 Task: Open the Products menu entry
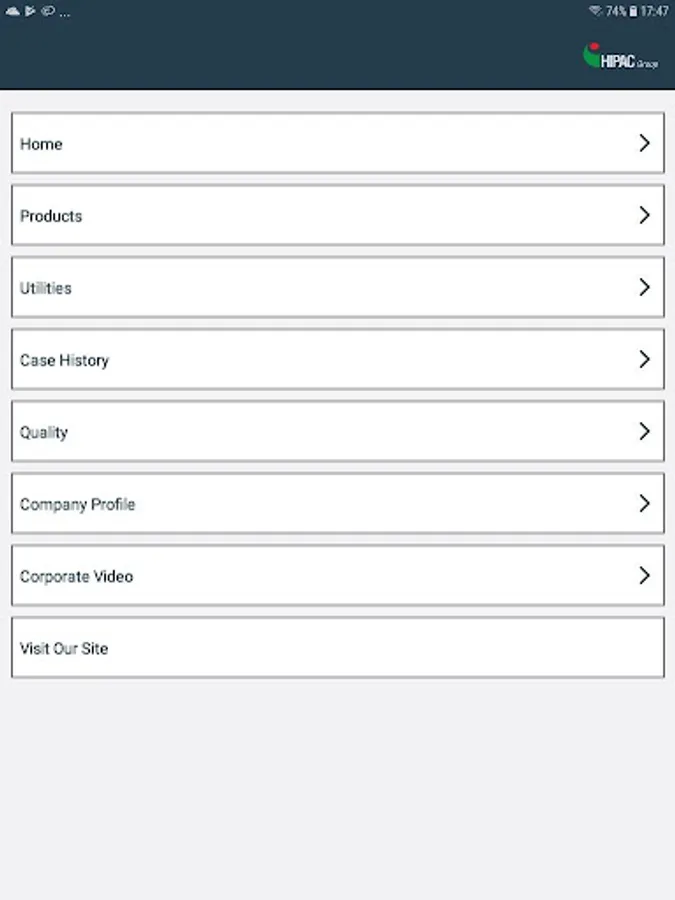click(x=51, y=216)
